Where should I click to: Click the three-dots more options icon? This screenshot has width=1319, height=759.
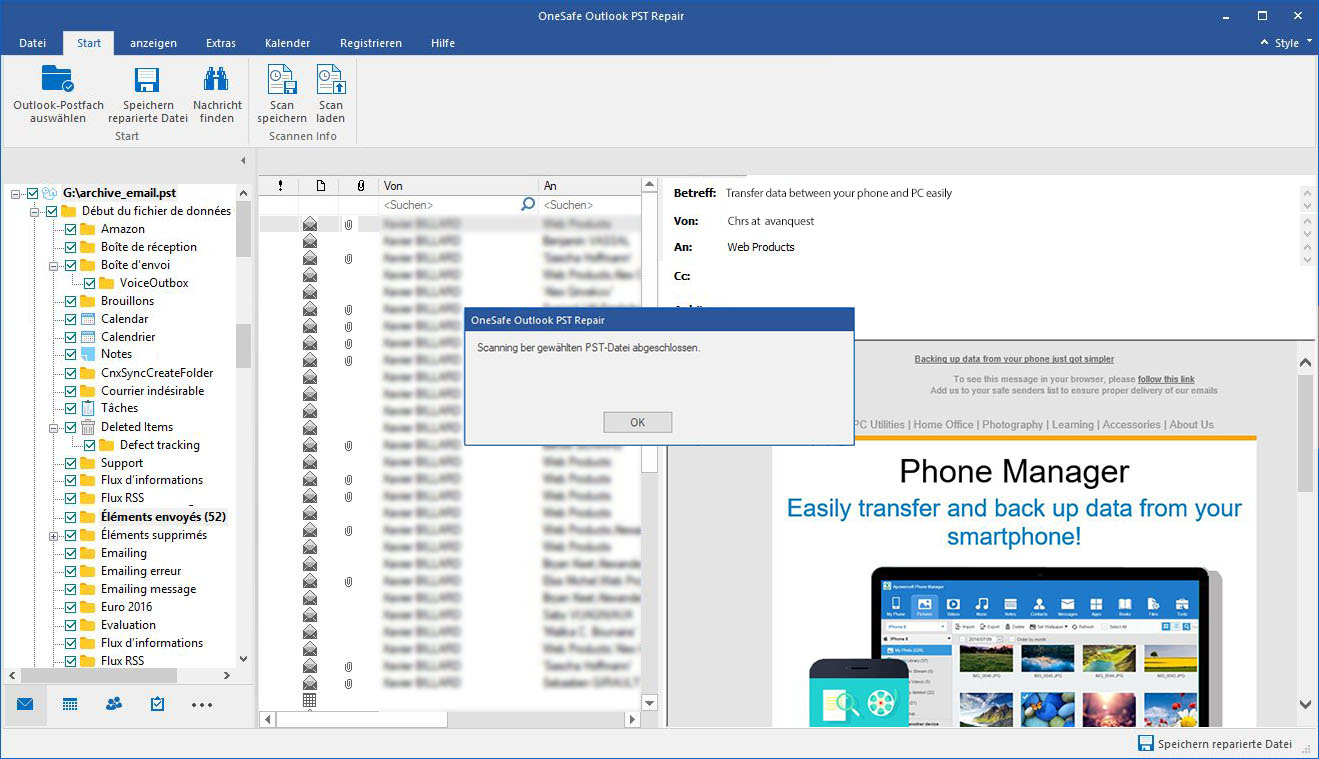click(x=202, y=705)
